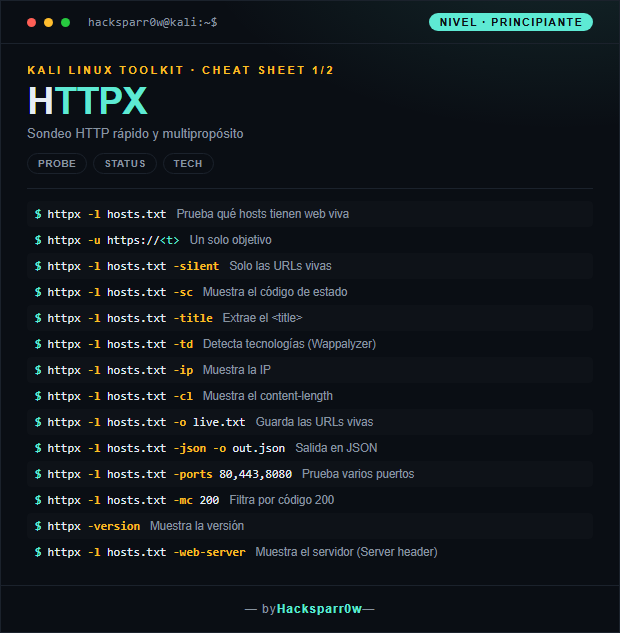Click the -silent flag
Viewport: 620px width, 633px height.
pyautogui.click(x=196, y=266)
